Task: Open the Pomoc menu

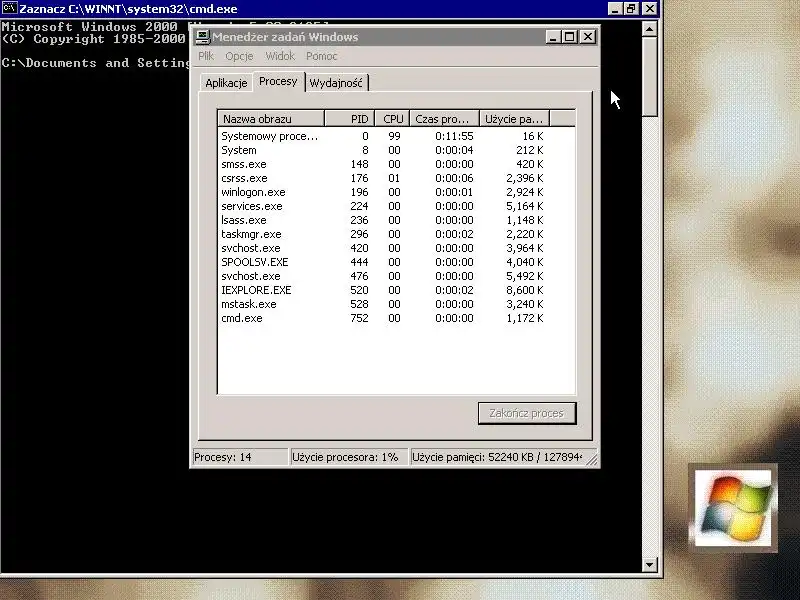Action: point(321,56)
